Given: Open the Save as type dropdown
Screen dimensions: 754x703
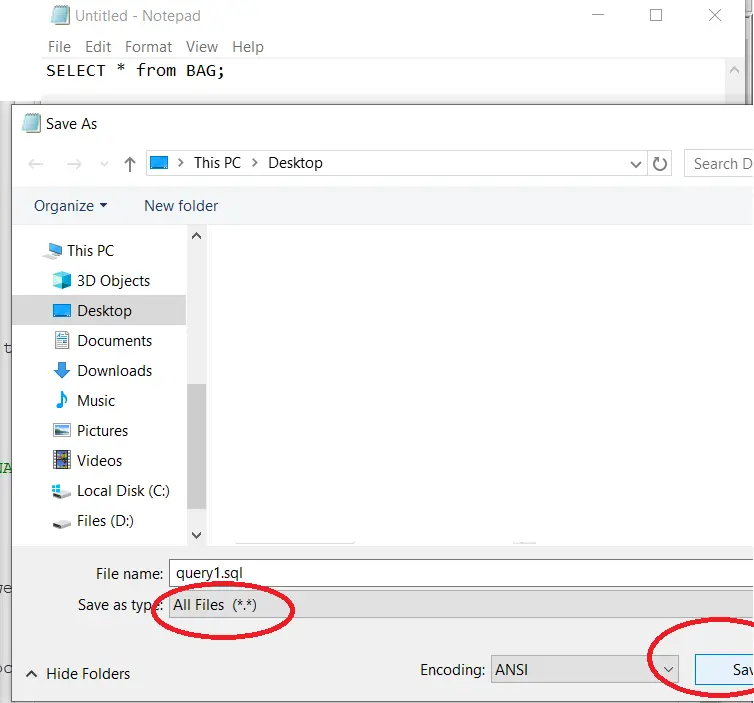Looking at the screenshot, I should coord(461,604).
